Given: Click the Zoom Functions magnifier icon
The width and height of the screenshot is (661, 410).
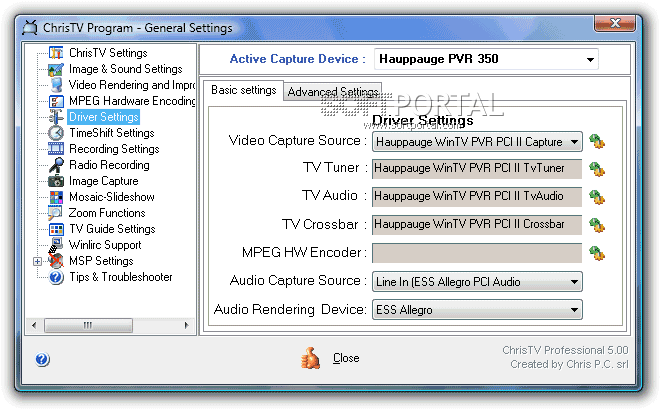Looking at the screenshot, I should (55, 213).
